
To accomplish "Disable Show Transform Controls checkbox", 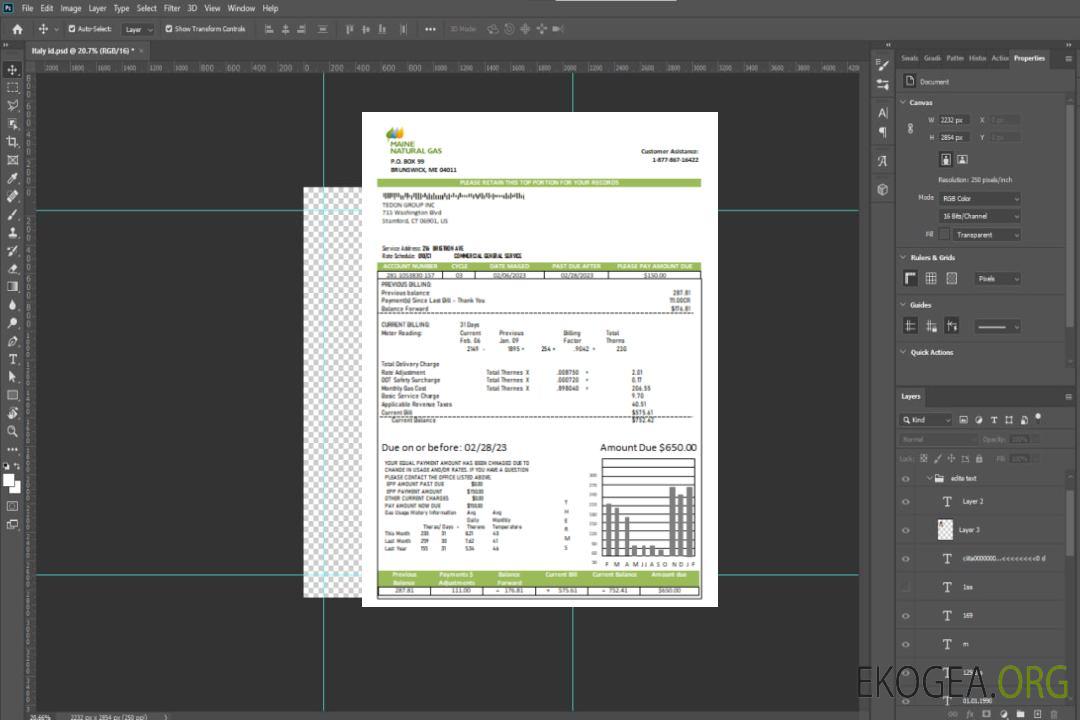I will coord(169,29).
